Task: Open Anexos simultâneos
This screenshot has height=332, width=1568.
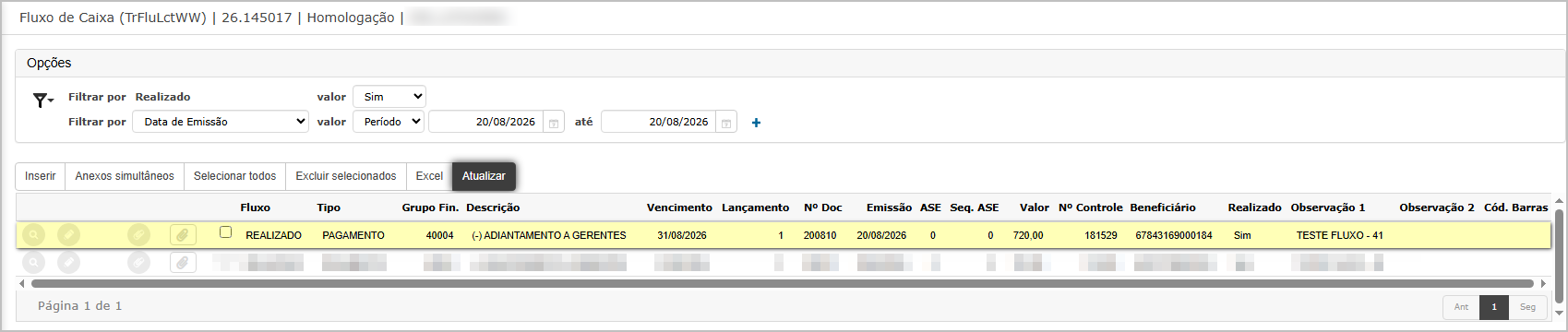Action: (125, 176)
